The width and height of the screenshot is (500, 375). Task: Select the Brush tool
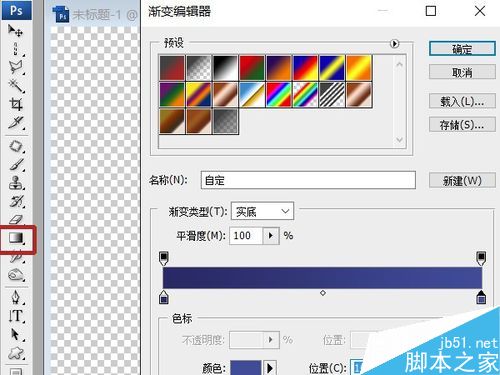point(15,164)
